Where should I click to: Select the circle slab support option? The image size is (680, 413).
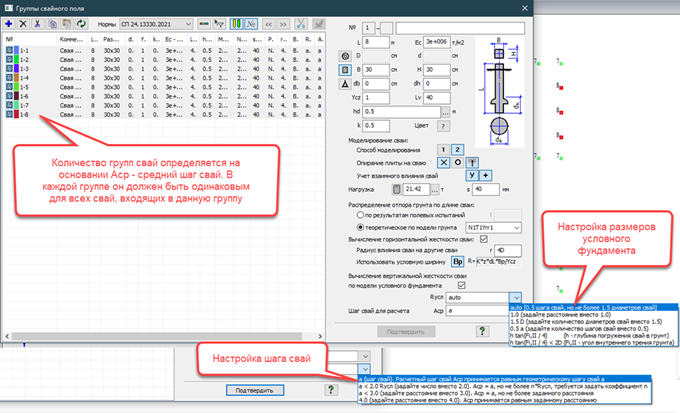coord(458,163)
